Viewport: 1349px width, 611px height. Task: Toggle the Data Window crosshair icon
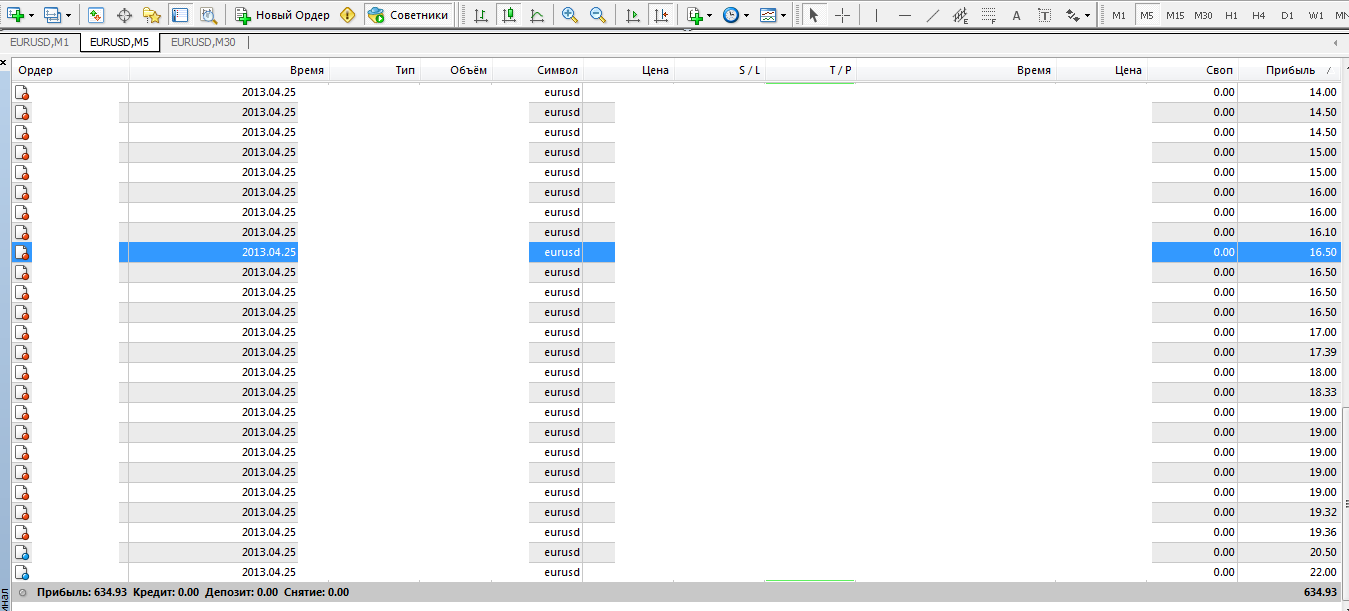coord(124,15)
